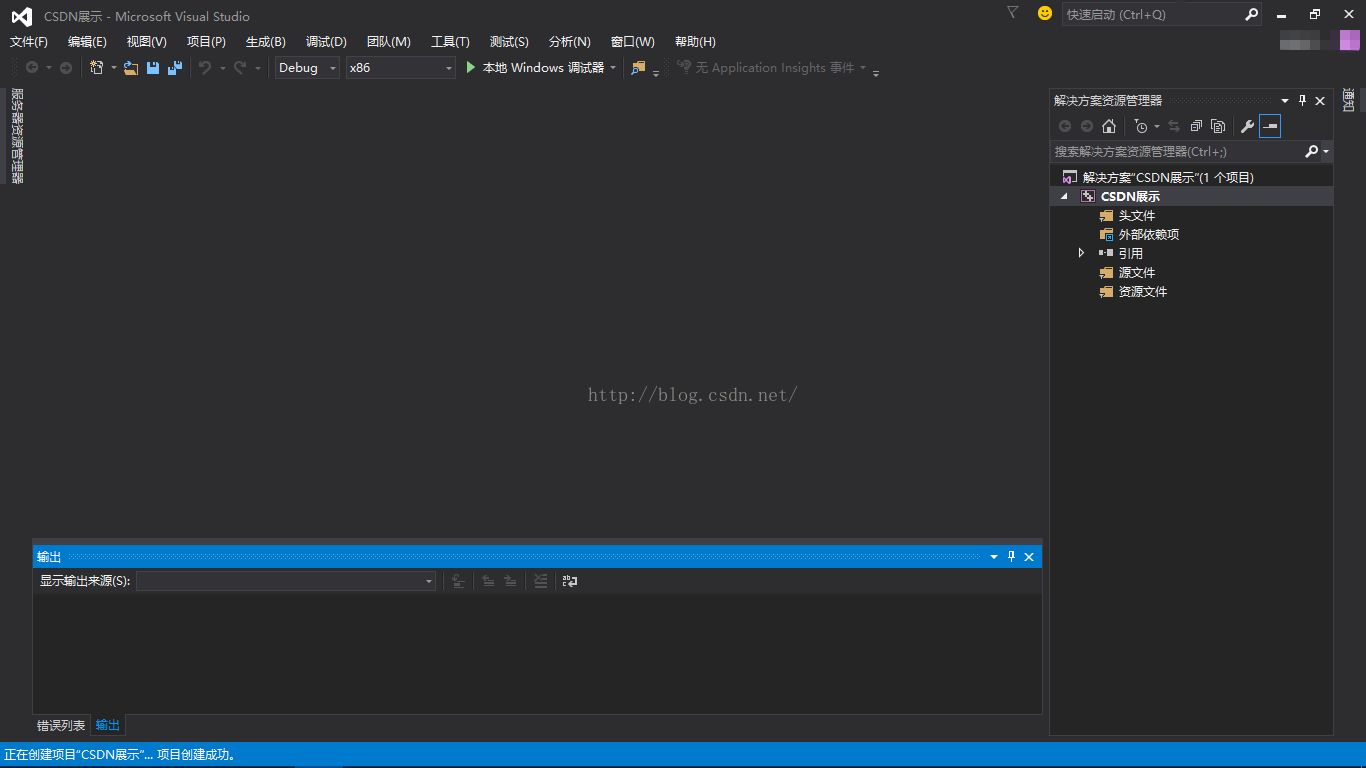This screenshot has width=1366, height=768.
Task: Click Go to Previous Message output icon
Action: pos(488,581)
